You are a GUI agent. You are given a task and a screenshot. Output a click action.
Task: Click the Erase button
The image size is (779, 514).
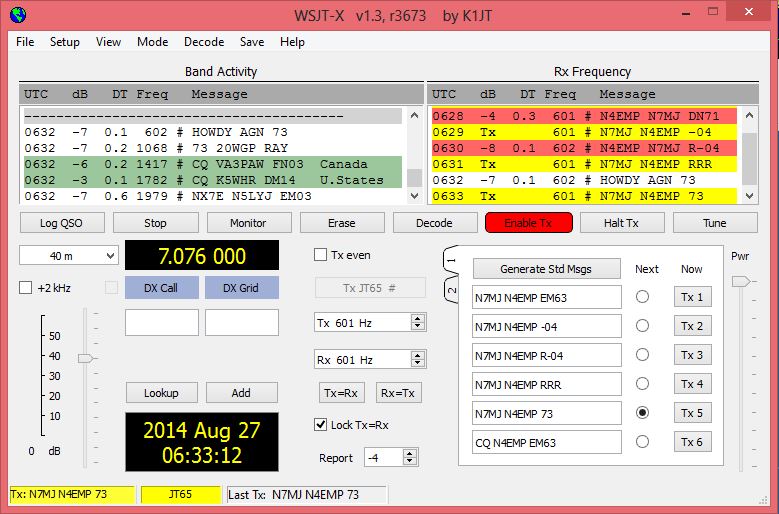coord(342,223)
